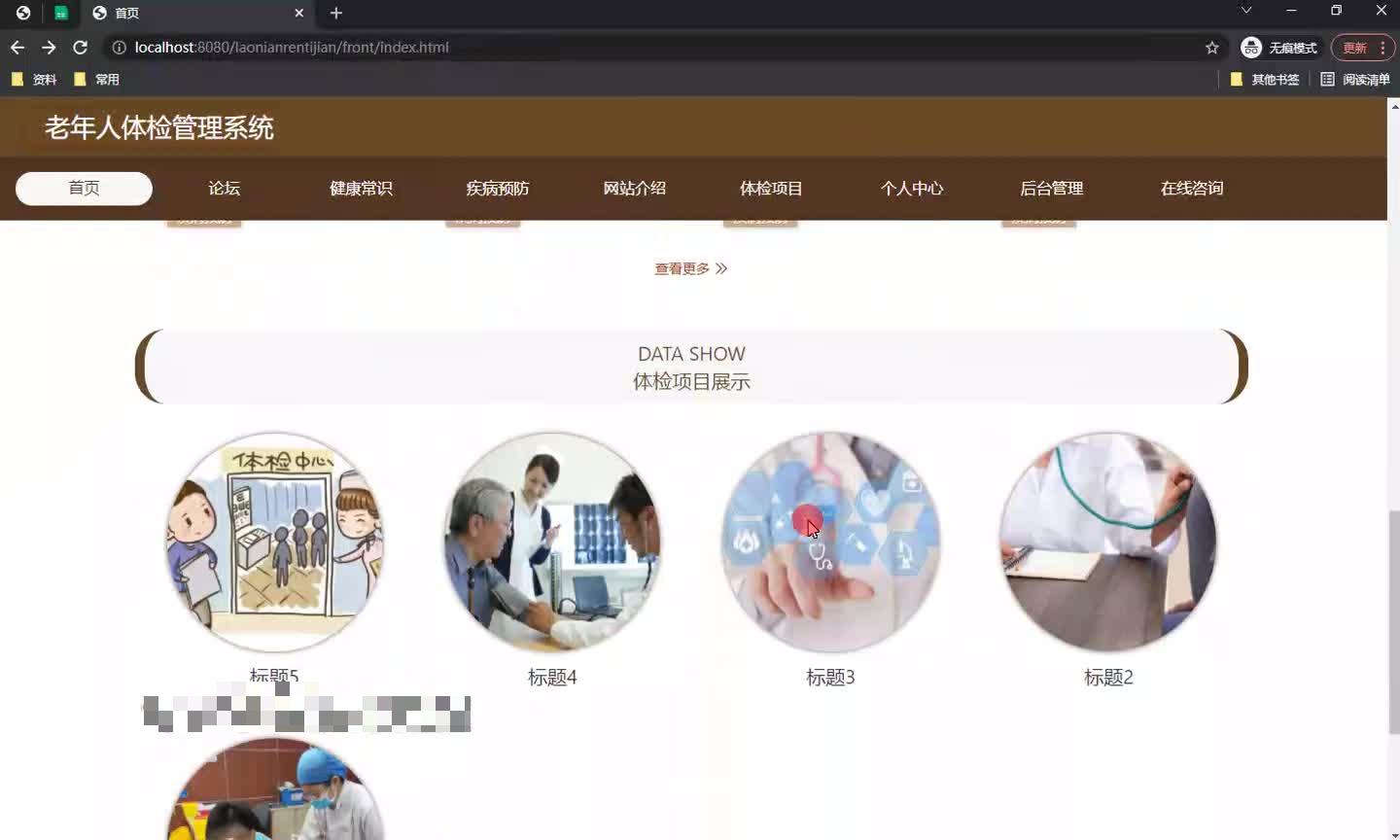1400x840 pixels.
Task: Open the medical icons thumbnail for 标题3
Action: [x=830, y=542]
